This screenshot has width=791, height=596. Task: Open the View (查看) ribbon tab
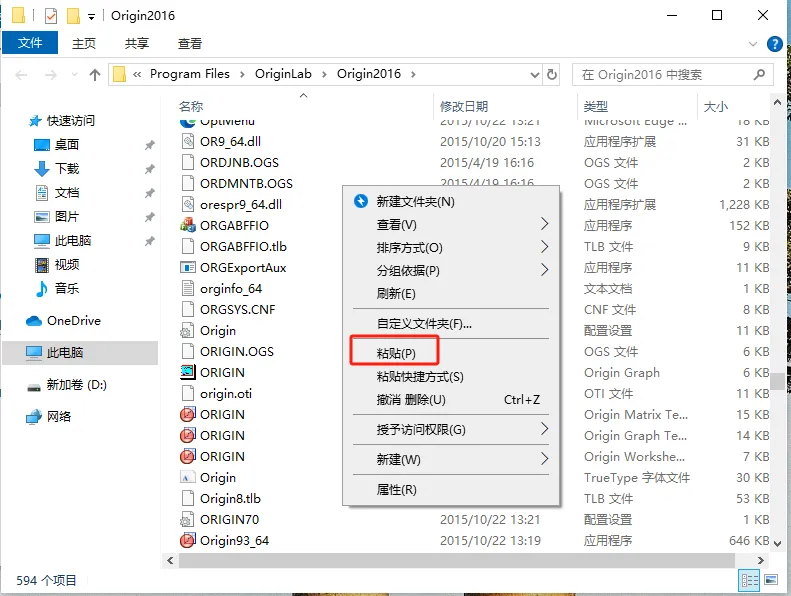tap(190, 43)
